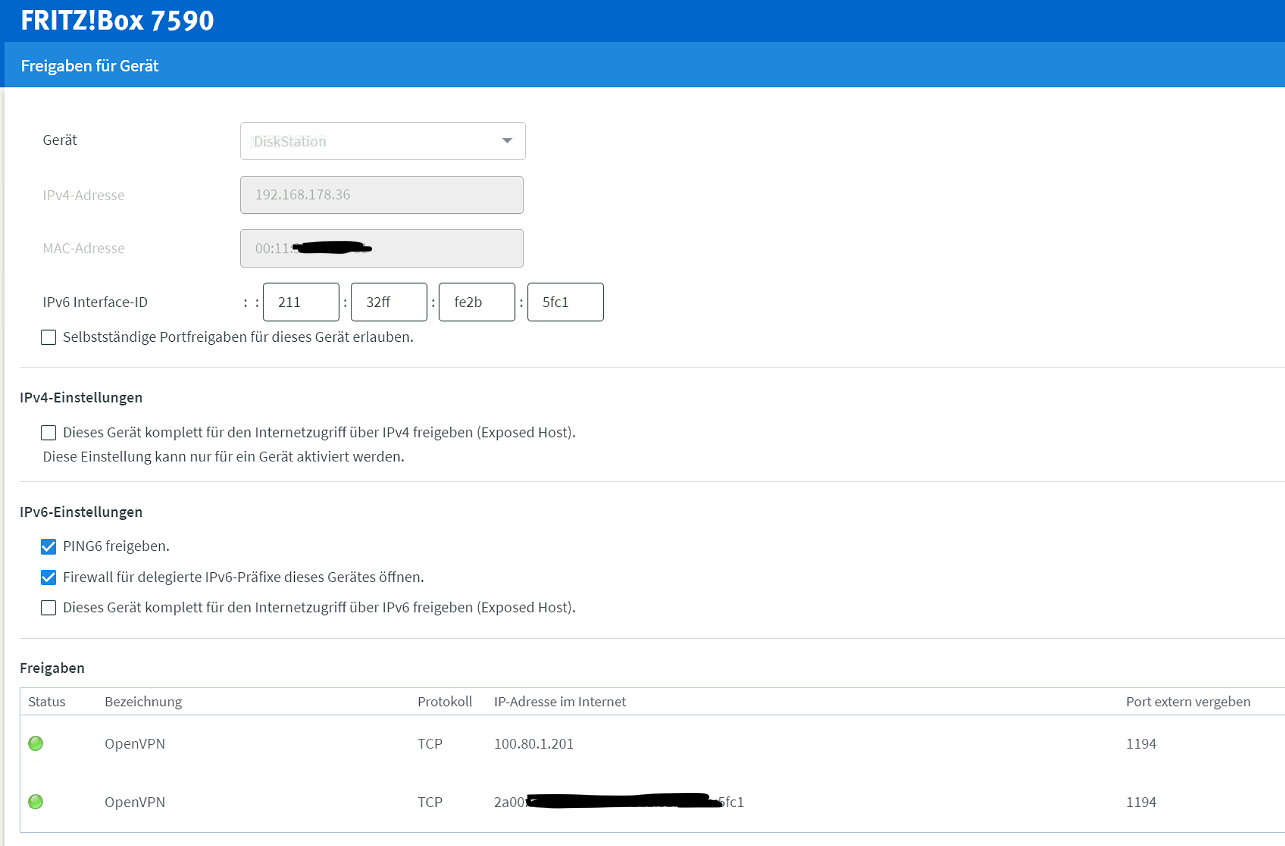Enable Selbstständige Portfreigaben checkbox
Screen dimensions: 1285x846
pos(49,338)
